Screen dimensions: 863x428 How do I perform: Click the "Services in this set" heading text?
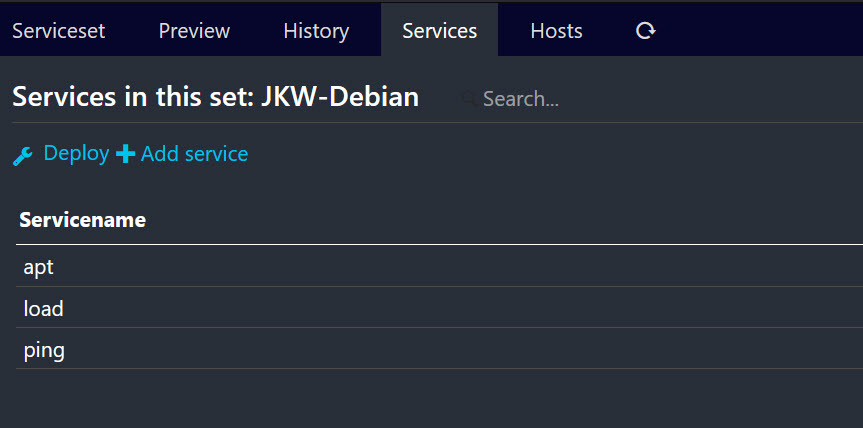click(126, 97)
